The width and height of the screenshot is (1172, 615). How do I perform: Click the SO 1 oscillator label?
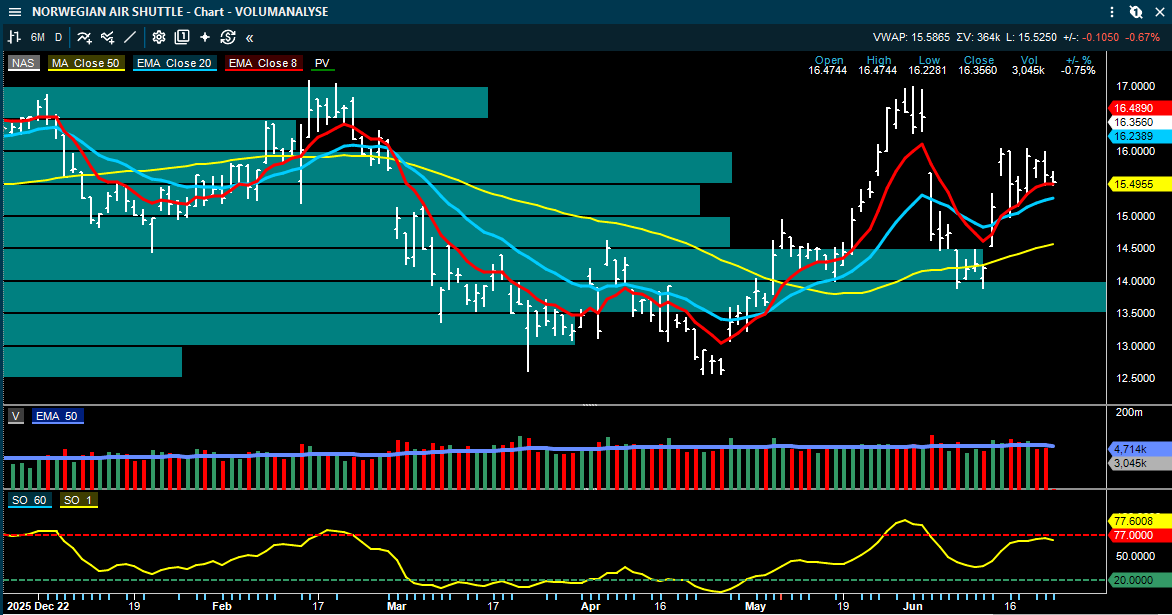(78, 500)
